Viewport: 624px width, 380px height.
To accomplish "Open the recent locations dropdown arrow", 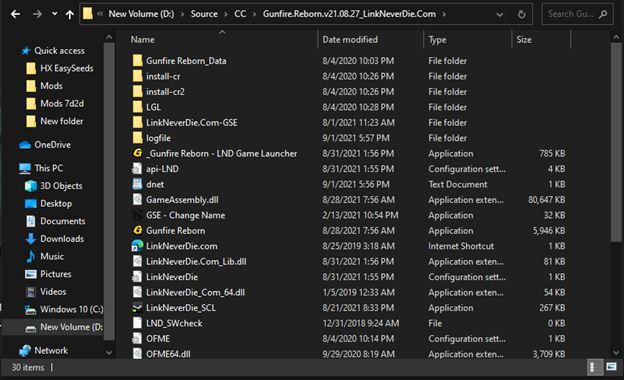I will 55,14.
